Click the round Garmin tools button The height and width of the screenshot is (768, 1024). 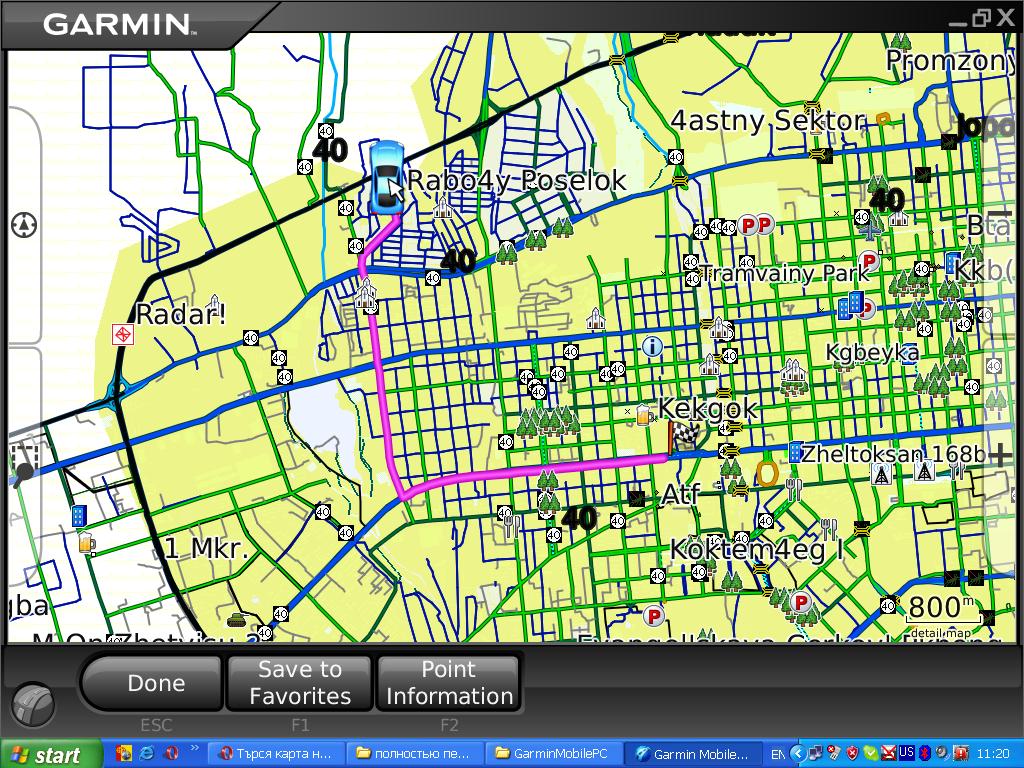coord(33,703)
